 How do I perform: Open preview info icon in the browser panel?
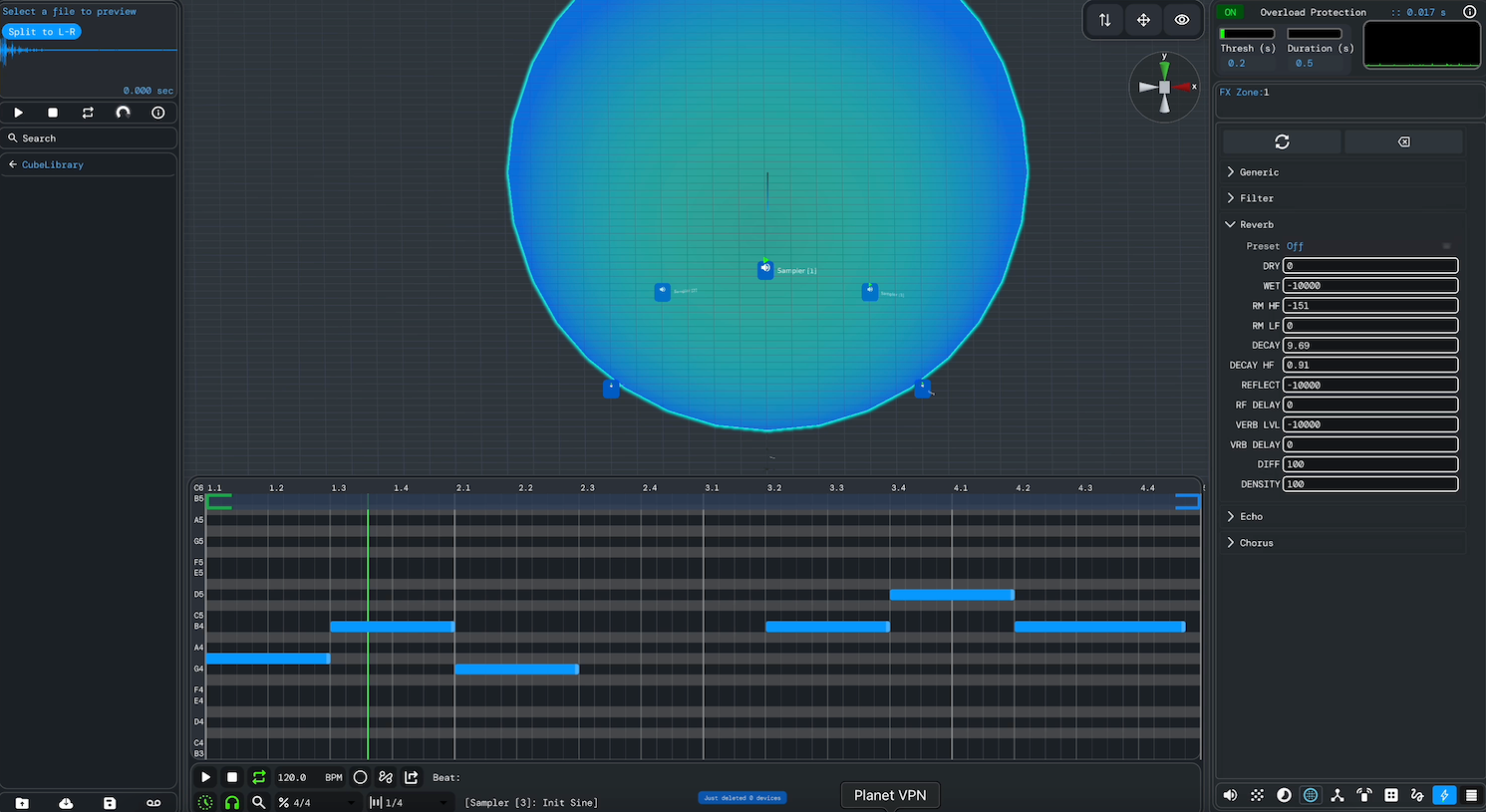click(x=157, y=113)
